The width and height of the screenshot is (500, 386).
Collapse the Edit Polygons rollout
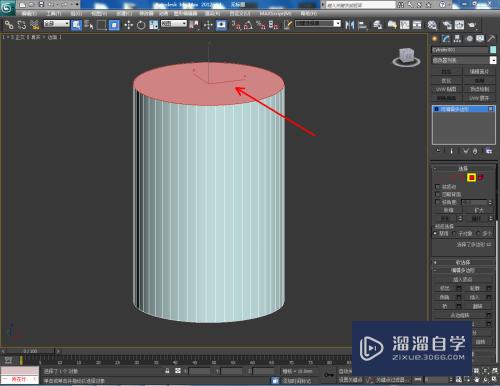tap(463, 270)
